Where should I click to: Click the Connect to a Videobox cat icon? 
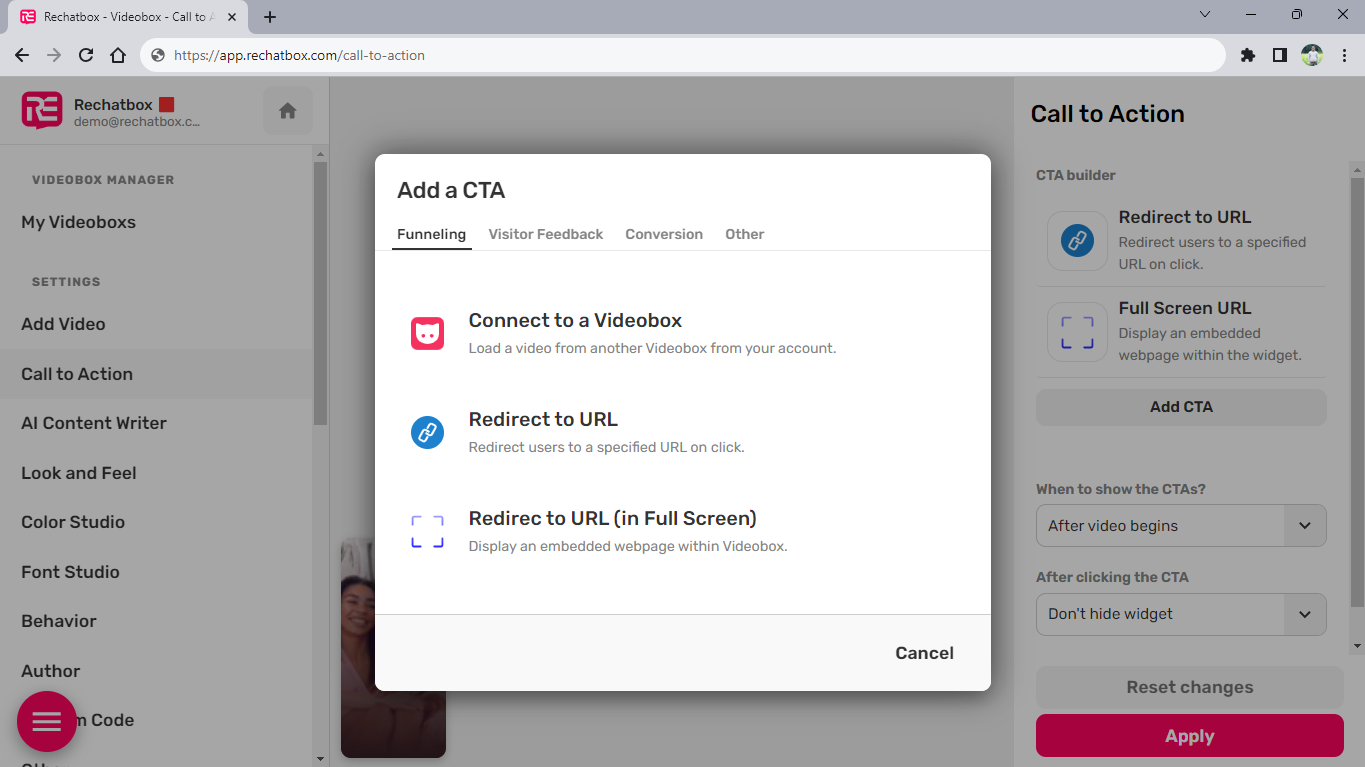pos(427,333)
